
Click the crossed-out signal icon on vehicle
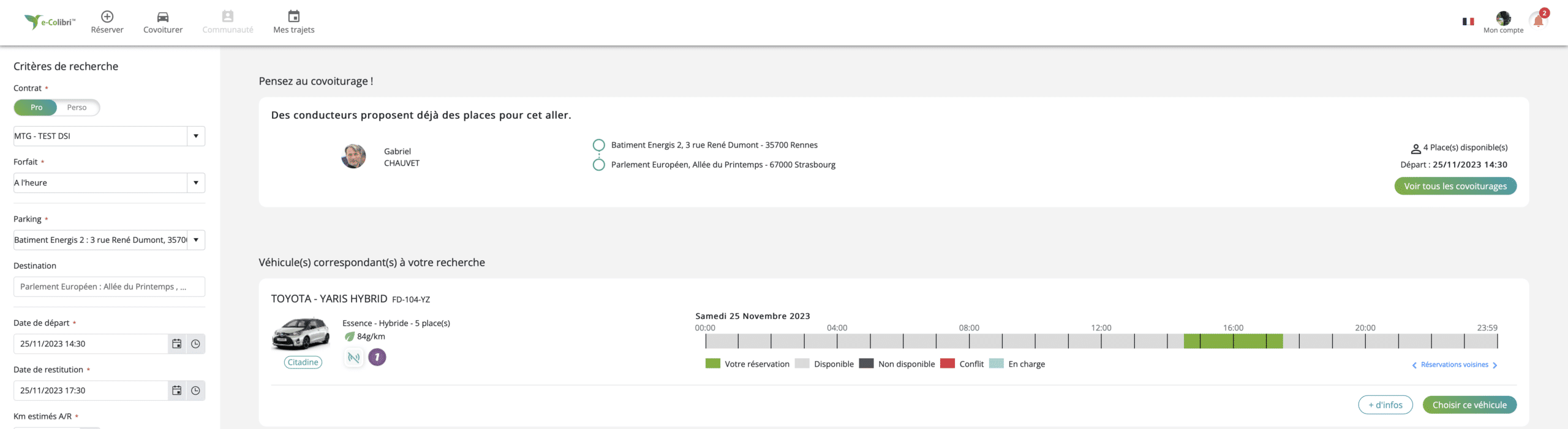click(354, 357)
